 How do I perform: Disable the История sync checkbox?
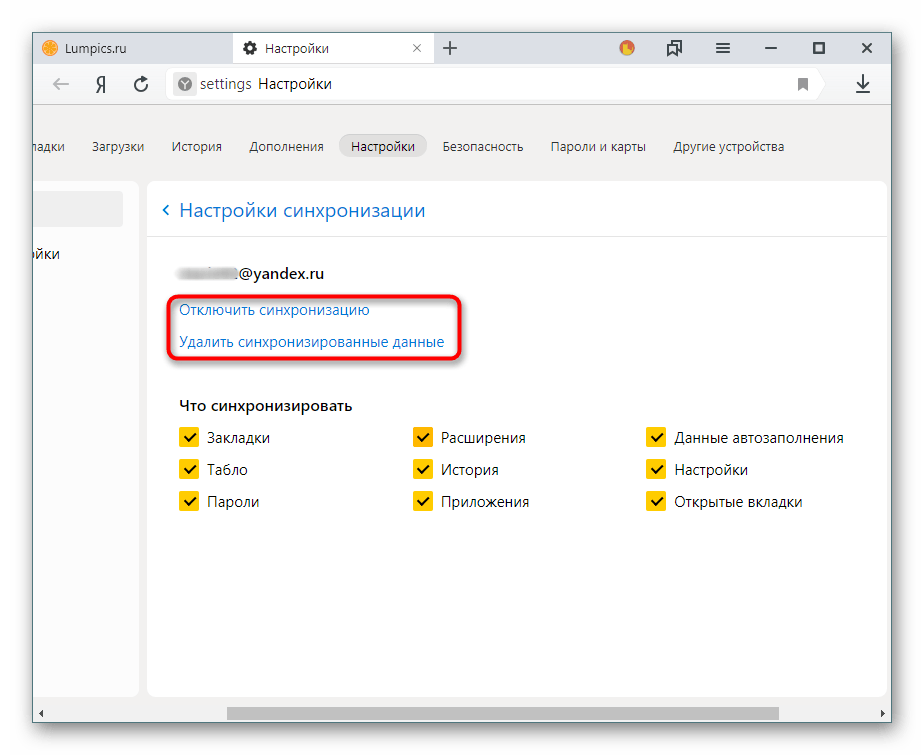point(422,469)
